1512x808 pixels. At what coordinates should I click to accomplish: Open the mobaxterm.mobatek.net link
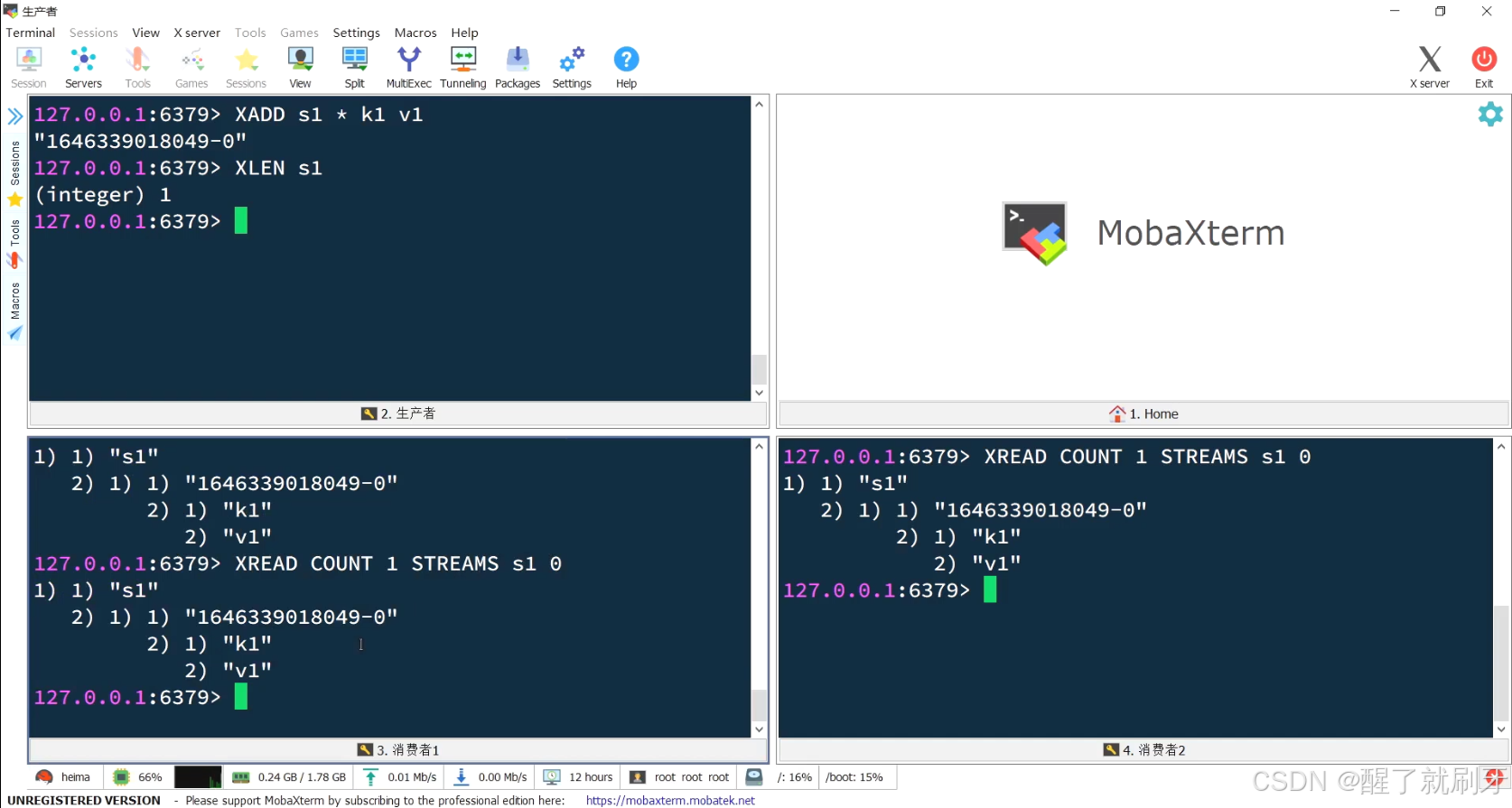(x=670, y=800)
